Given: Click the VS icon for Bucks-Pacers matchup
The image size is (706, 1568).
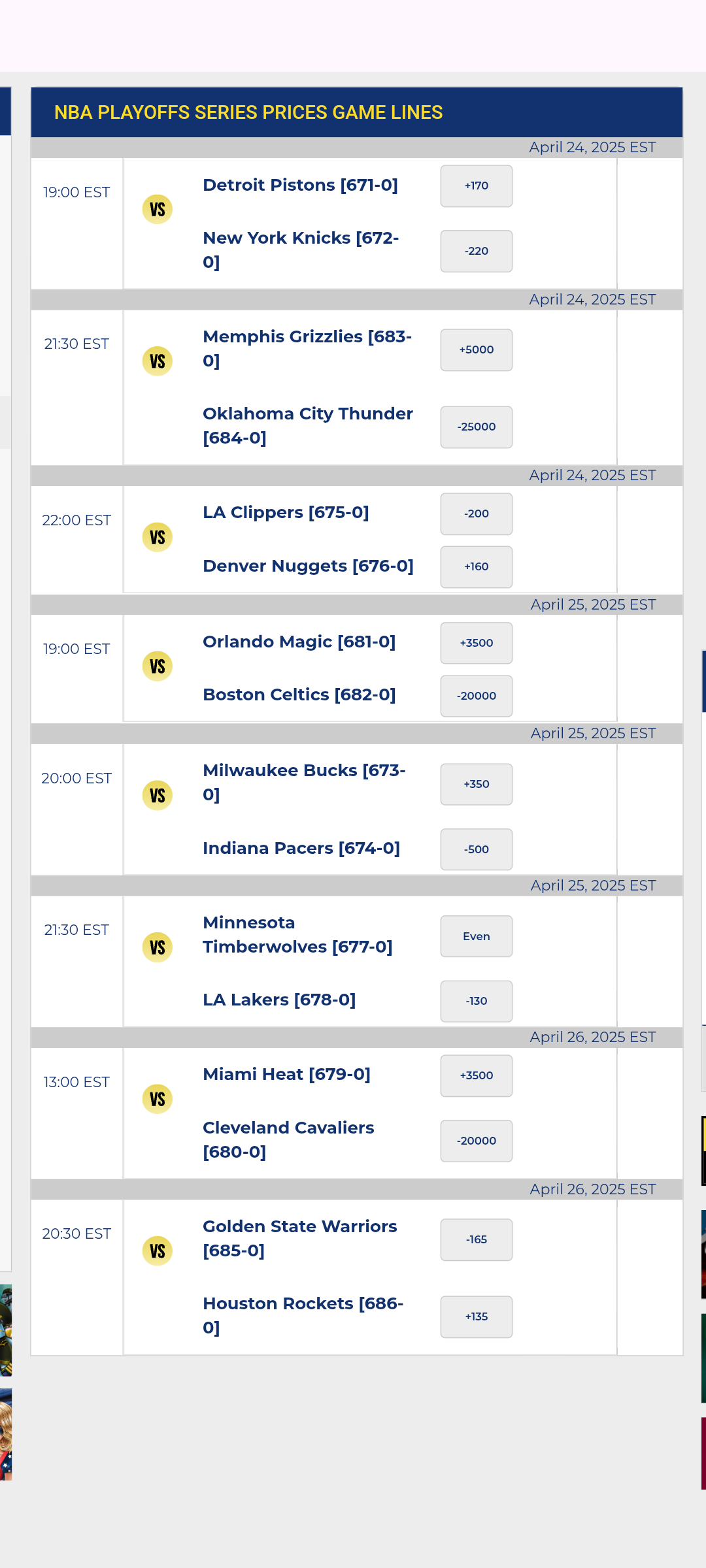Looking at the screenshot, I should (x=158, y=796).
